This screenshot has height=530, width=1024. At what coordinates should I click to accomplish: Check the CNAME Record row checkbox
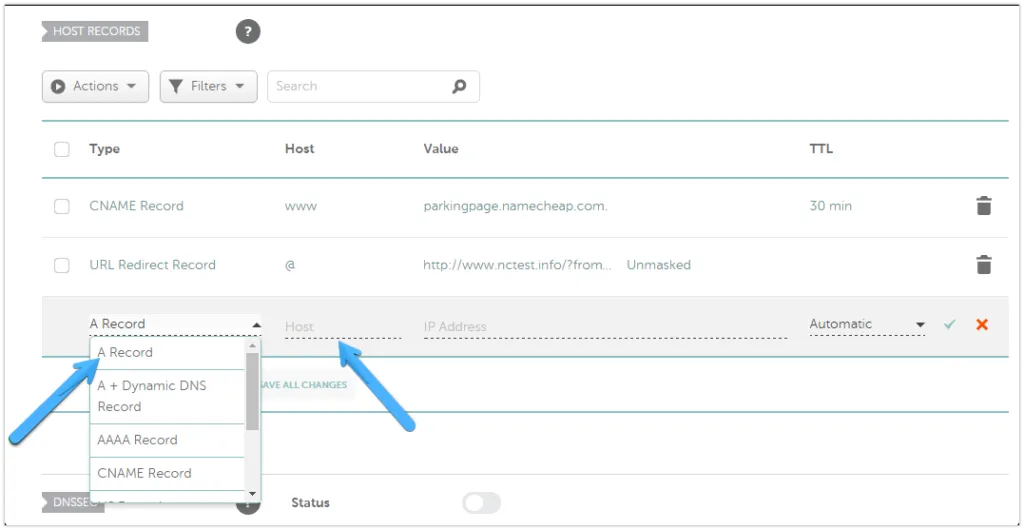tap(62, 206)
